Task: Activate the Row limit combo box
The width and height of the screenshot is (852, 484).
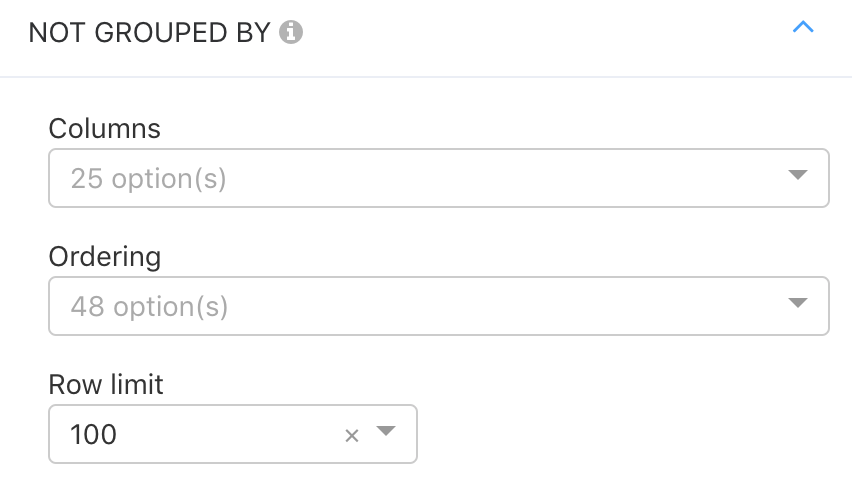Action: click(233, 434)
